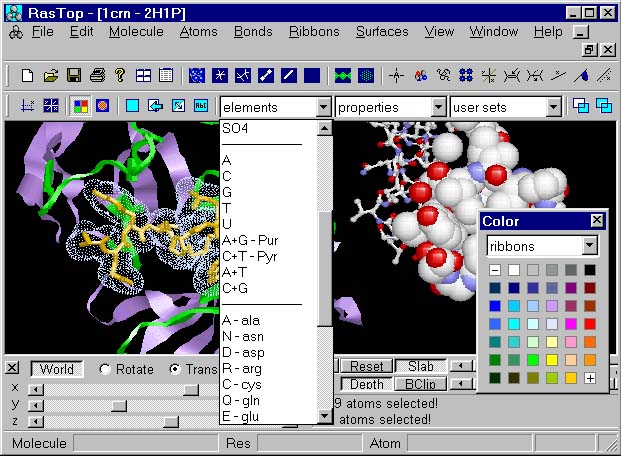Close the transform panel with X button
Image resolution: width=621 pixels, height=456 pixels.
(12, 368)
